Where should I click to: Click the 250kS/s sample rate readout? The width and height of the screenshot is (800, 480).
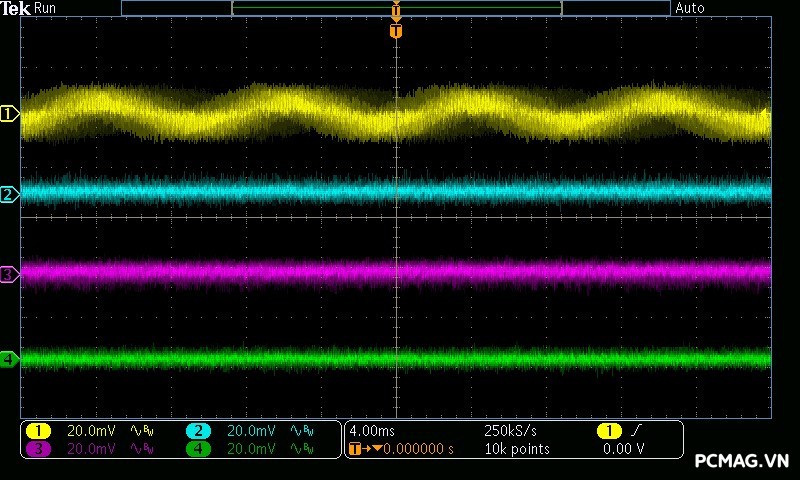point(510,431)
